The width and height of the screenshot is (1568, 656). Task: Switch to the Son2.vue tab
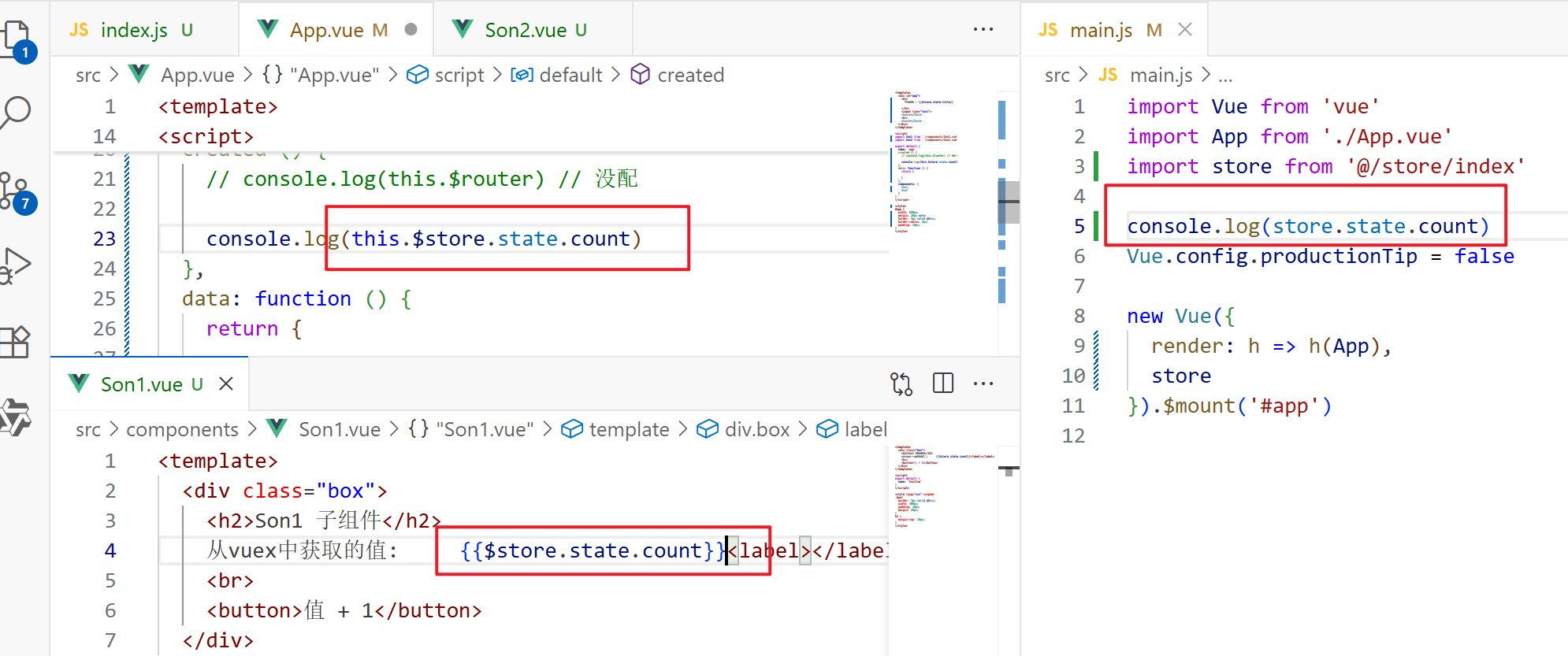(526, 30)
